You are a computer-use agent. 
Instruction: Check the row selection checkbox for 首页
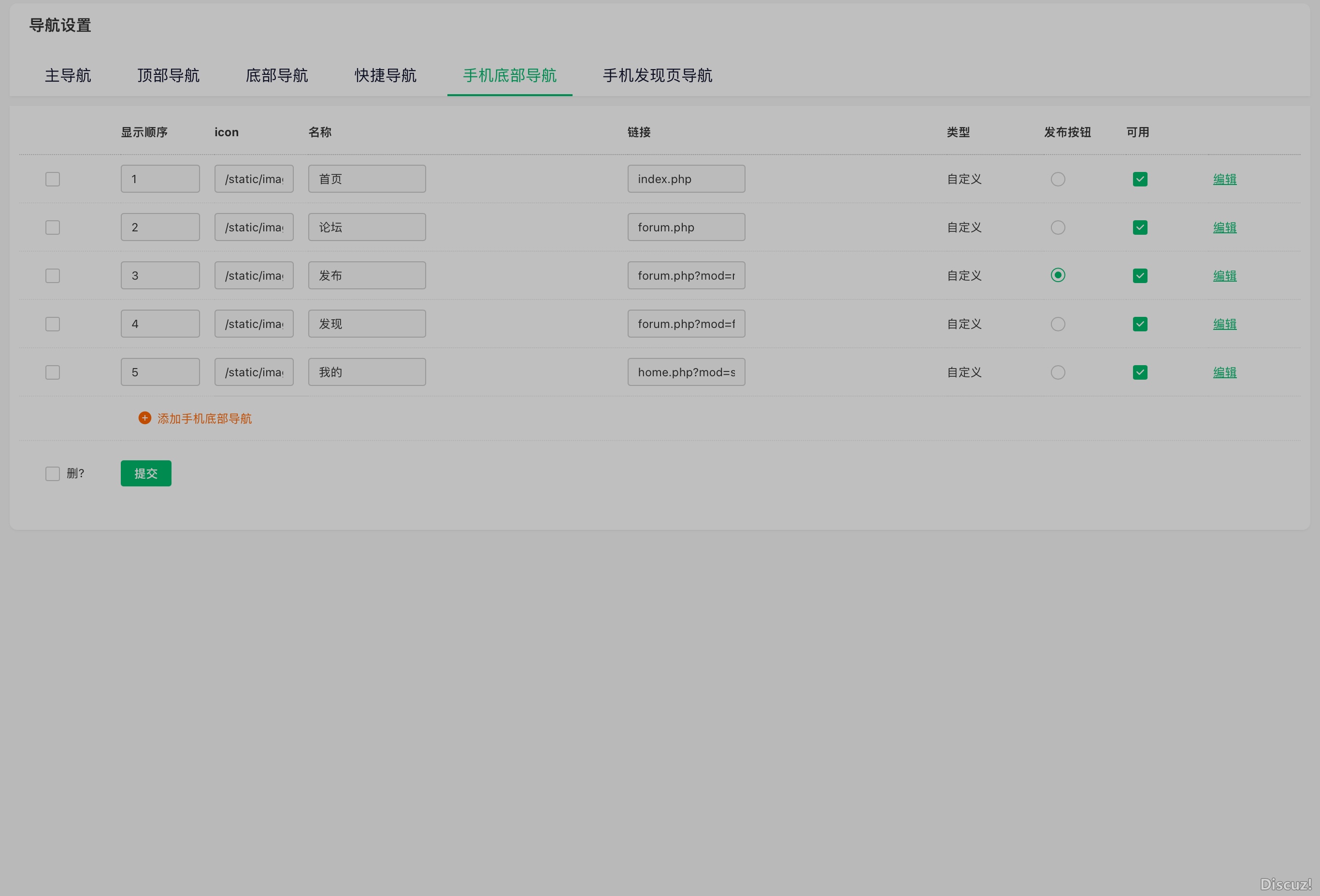point(52,179)
